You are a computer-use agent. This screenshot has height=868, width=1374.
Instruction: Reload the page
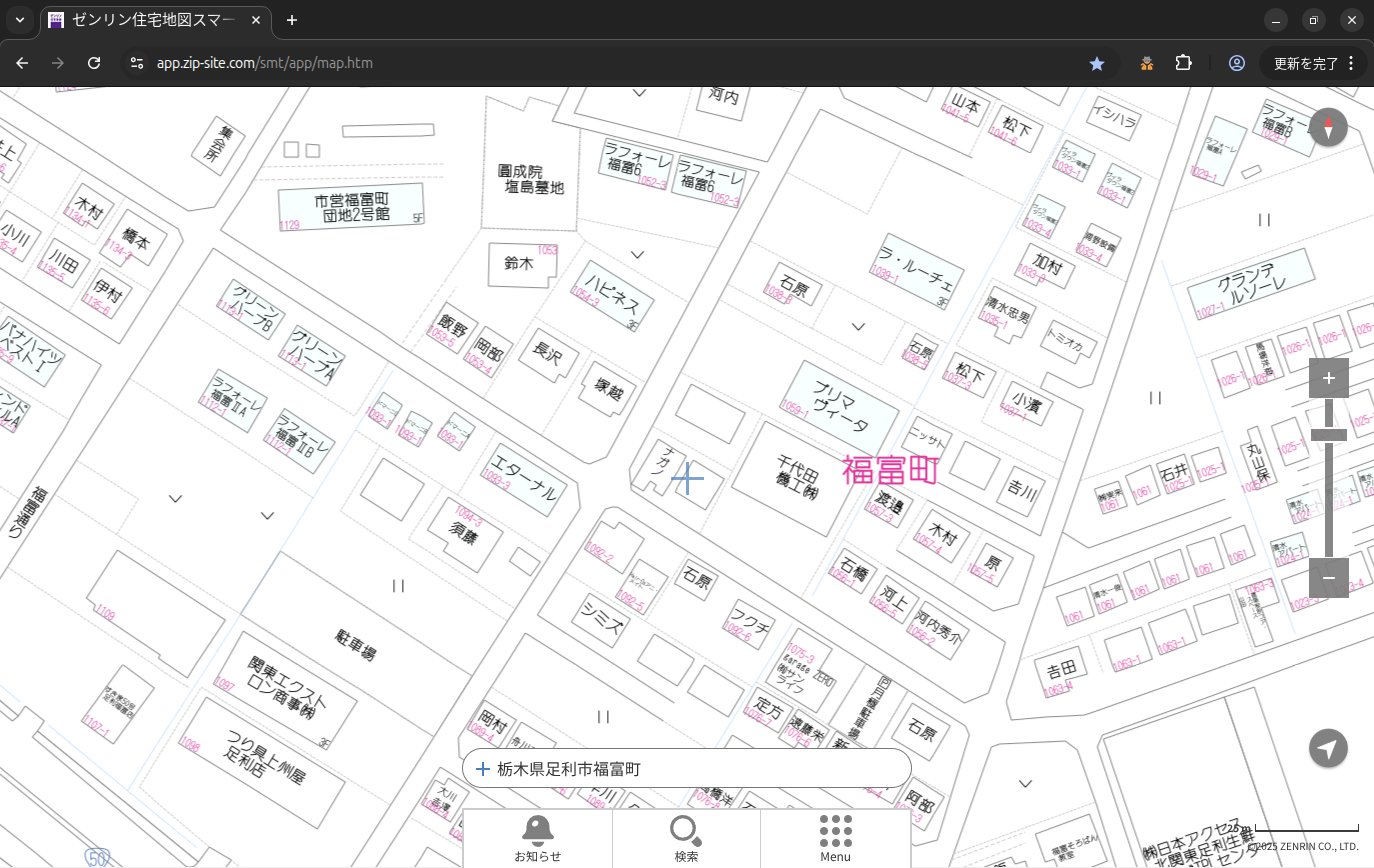[x=94, y=63]
